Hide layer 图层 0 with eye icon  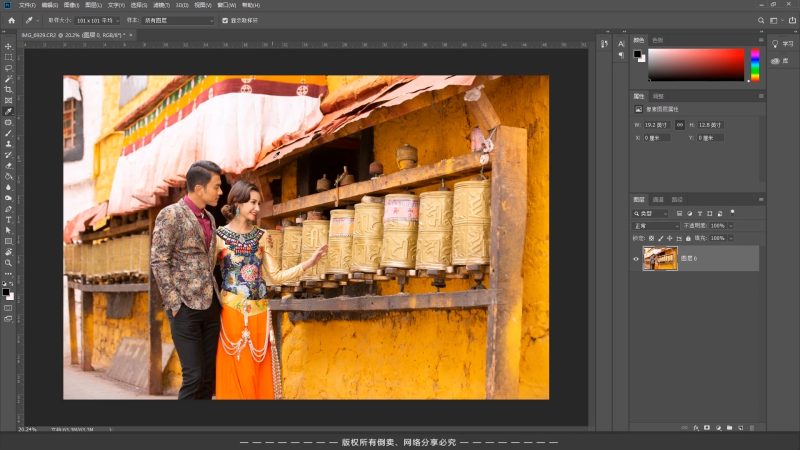(x=636, y=259)
